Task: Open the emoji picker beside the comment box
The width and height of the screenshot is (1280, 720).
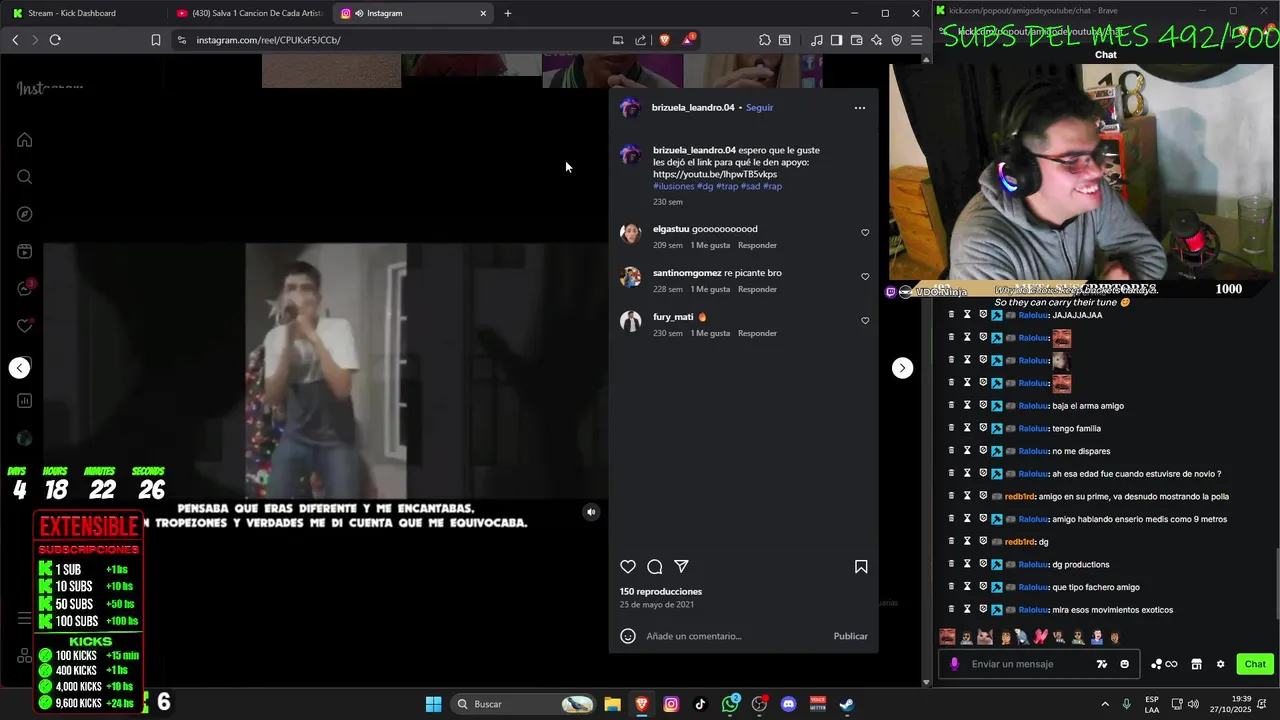Action: point(628,636)
